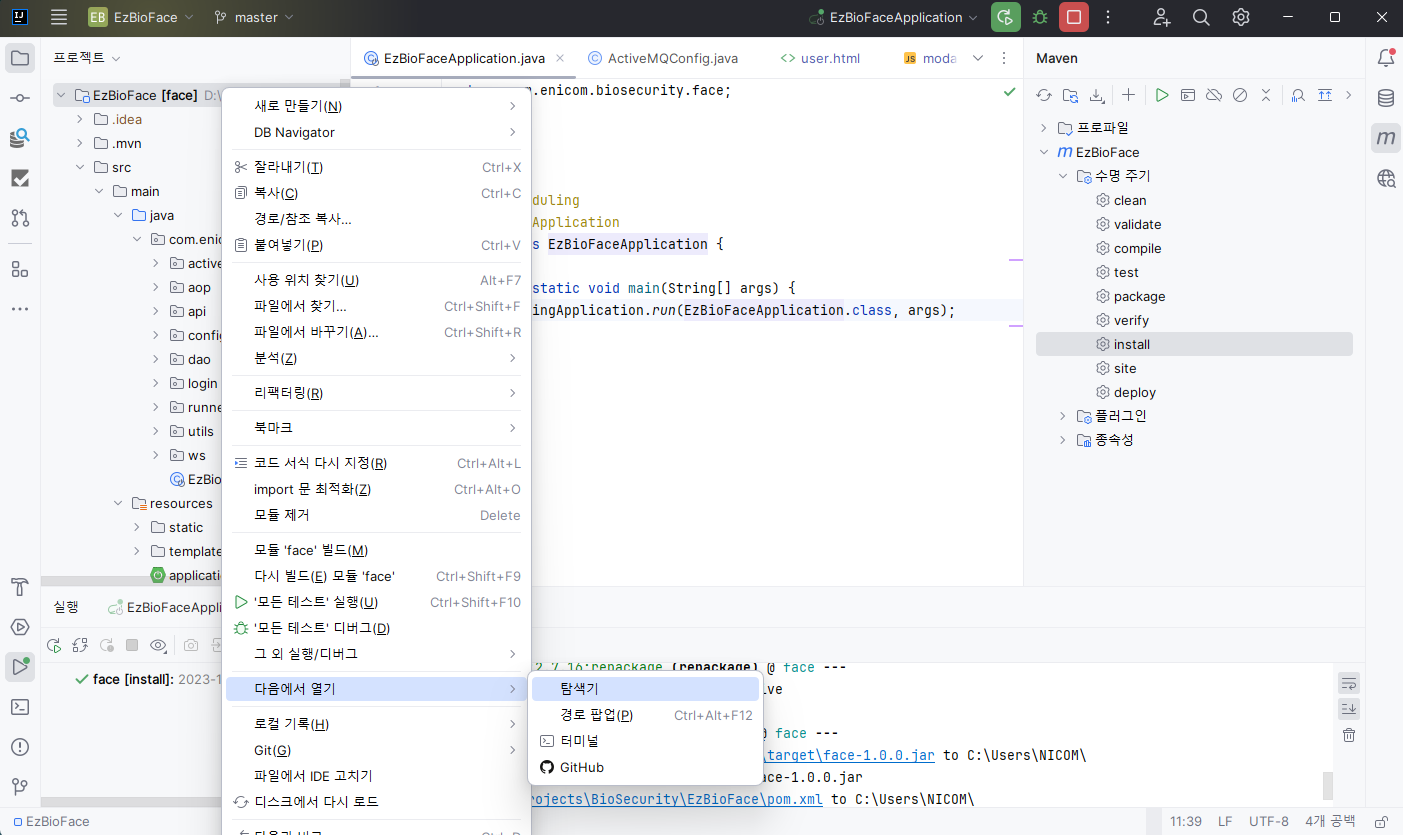This screenshot has height=835, width=1403.
Task: Open Problems tool window icon
Action: 20,747
